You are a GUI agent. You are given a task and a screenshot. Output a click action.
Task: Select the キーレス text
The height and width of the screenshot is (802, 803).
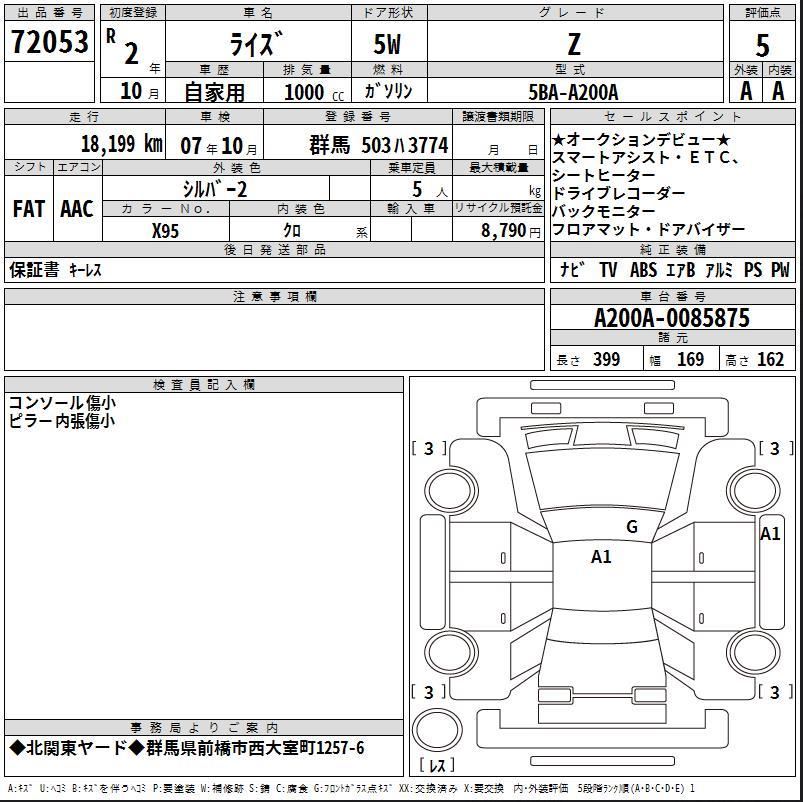tap(86, 270)
